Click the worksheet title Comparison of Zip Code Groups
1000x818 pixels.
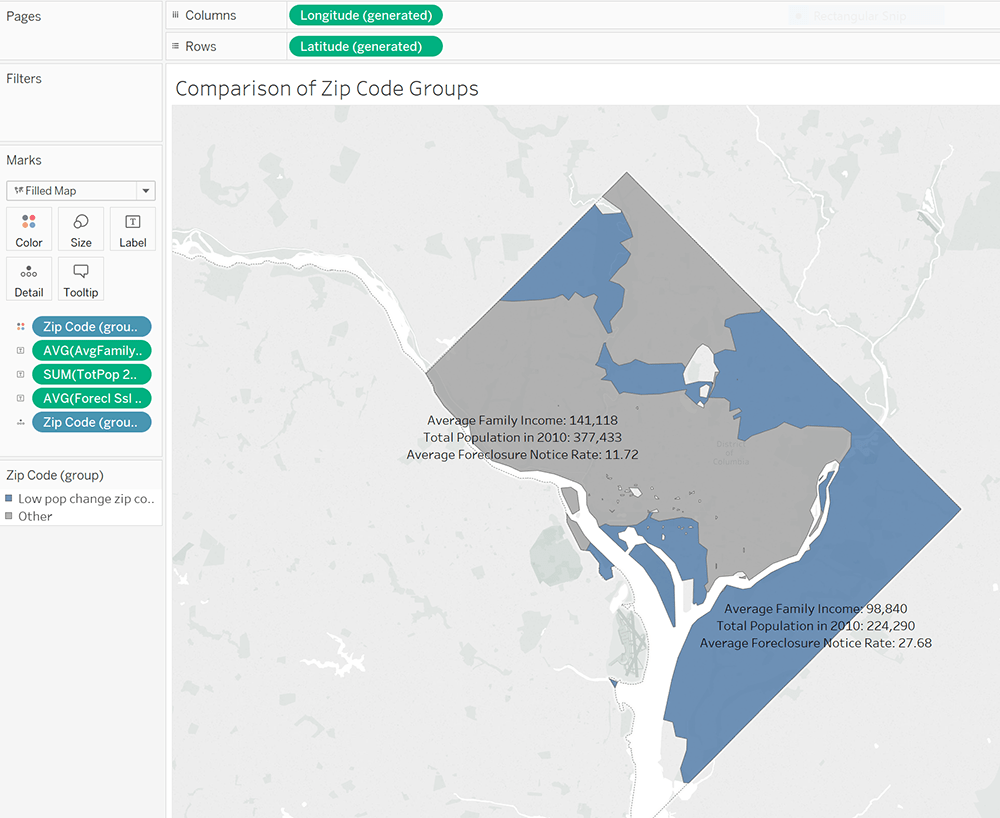coord(327,88)
